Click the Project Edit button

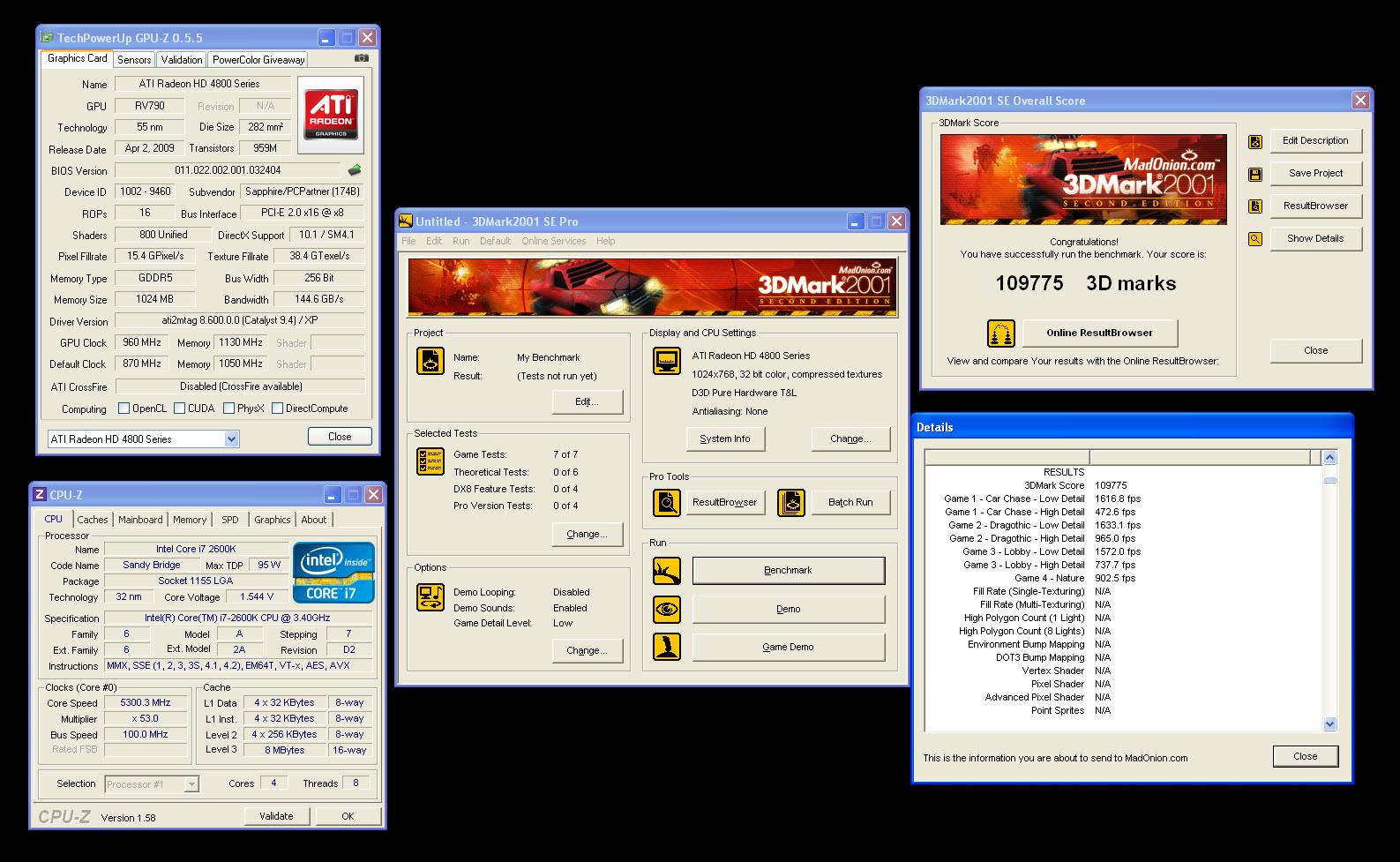[x=587, y=402]
